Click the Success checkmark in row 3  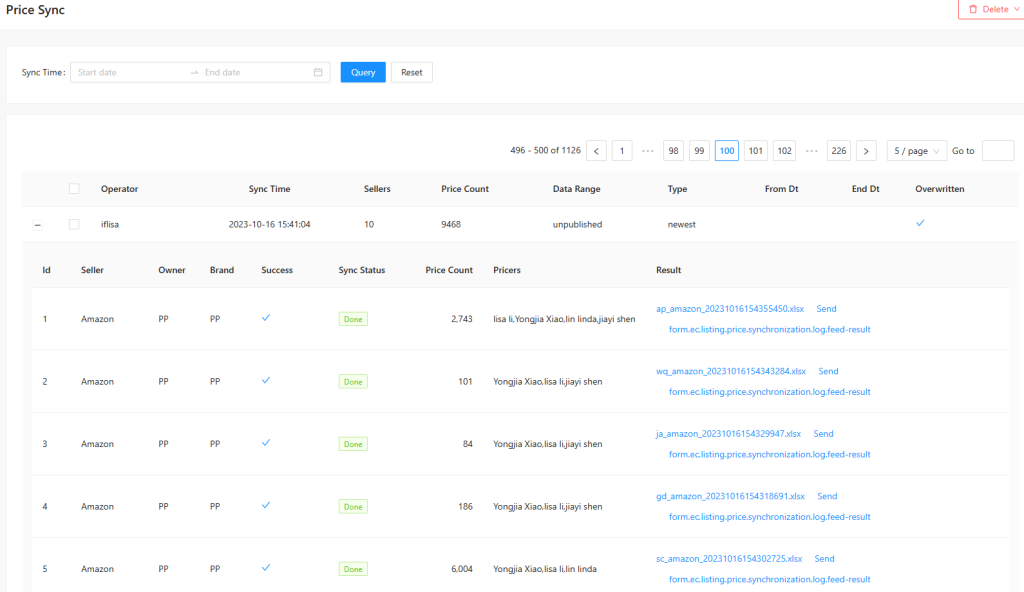[266, 443]
